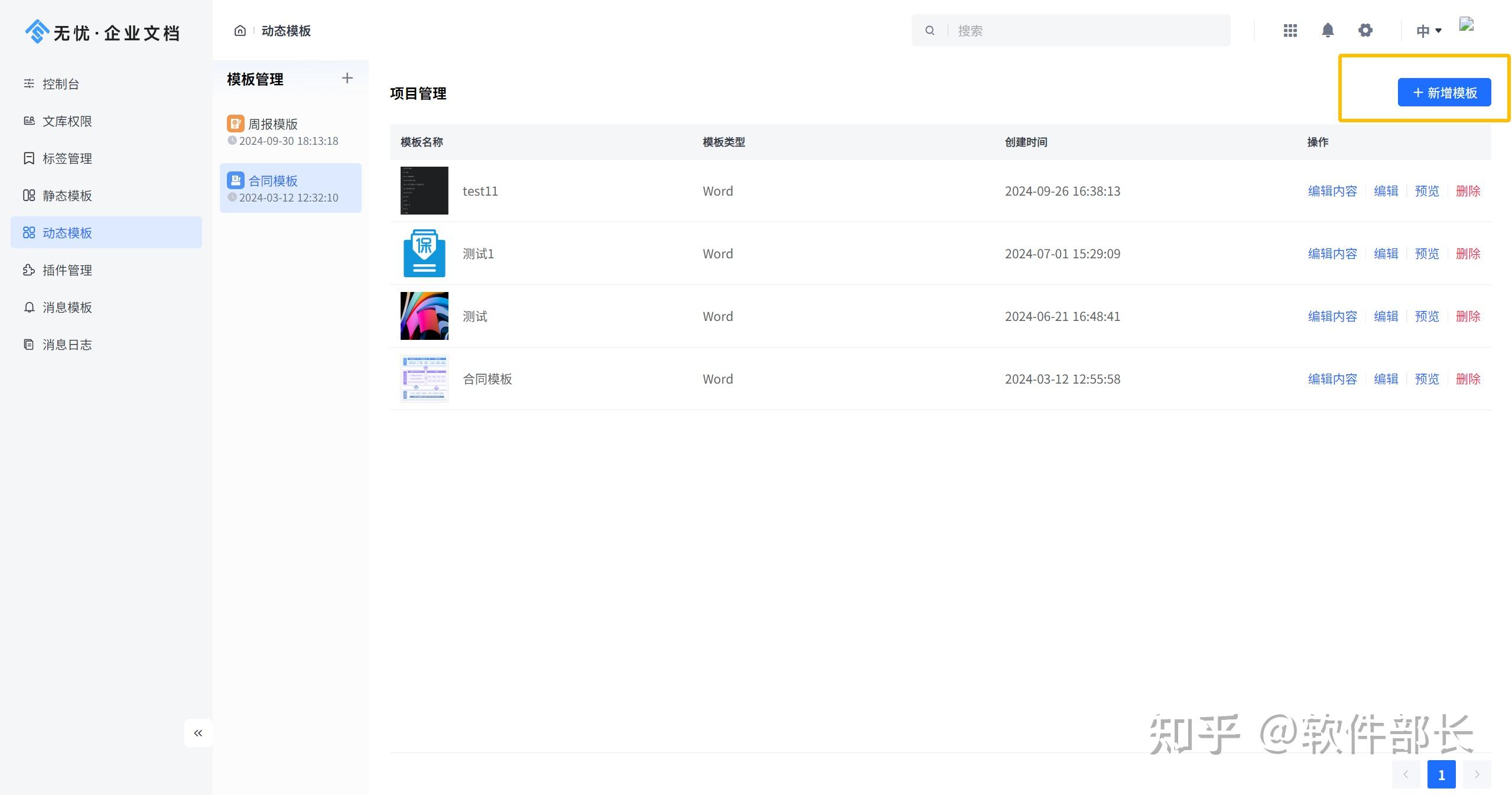Delete the 合同模板 row
This screenshot has height=795, width=1512.
[x=1468, y=379]
